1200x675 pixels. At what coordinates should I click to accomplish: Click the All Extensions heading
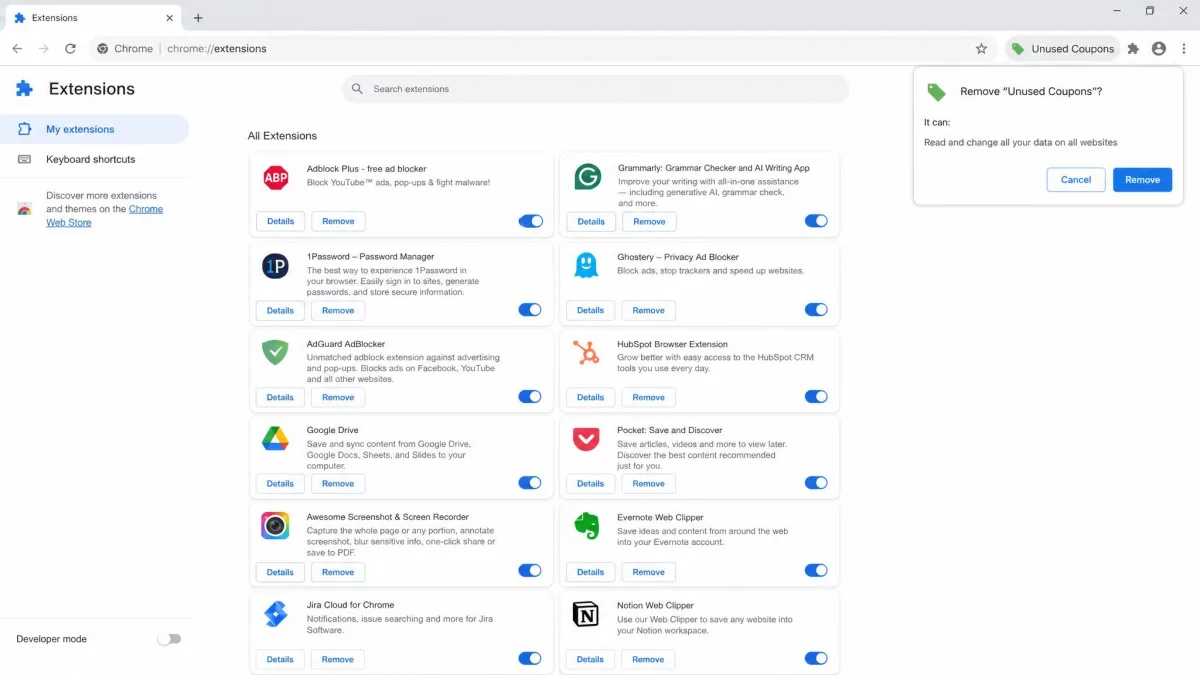(x=282, y=136)
